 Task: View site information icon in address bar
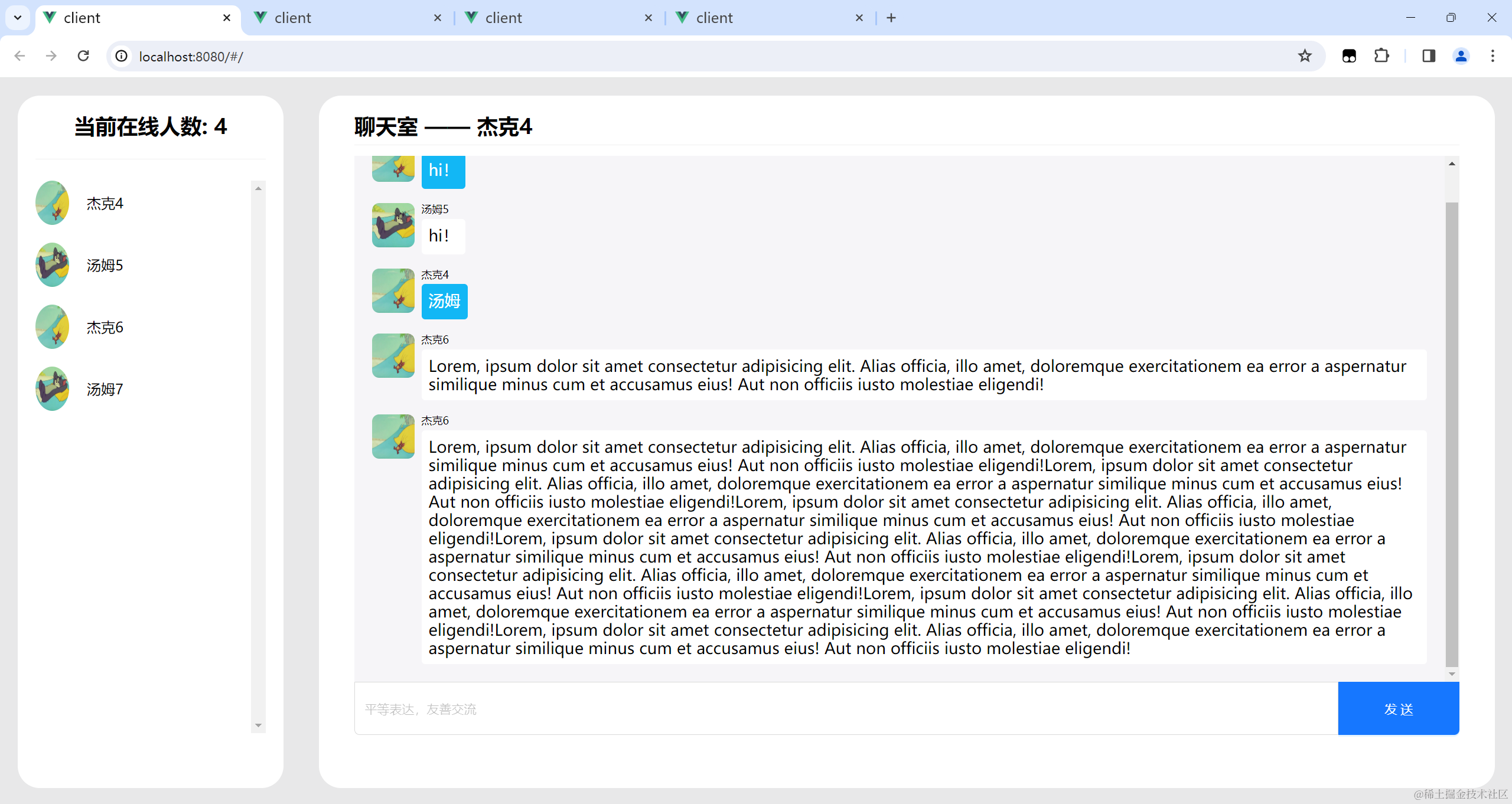click(122, 56)
